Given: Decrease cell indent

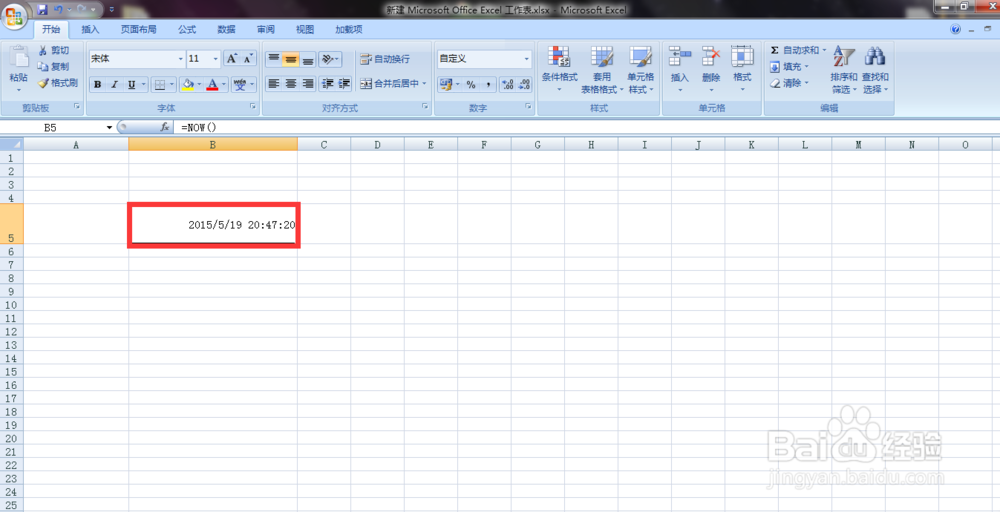Looking at the screenshot, I should (x=328, y=84).
